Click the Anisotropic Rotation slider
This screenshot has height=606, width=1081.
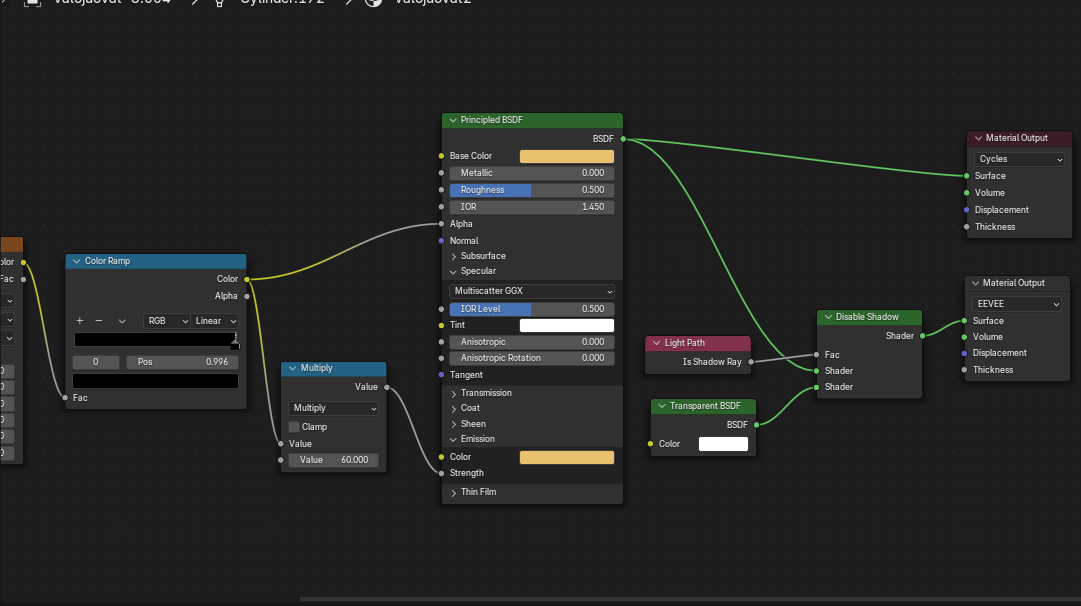[x=532, y=358]
